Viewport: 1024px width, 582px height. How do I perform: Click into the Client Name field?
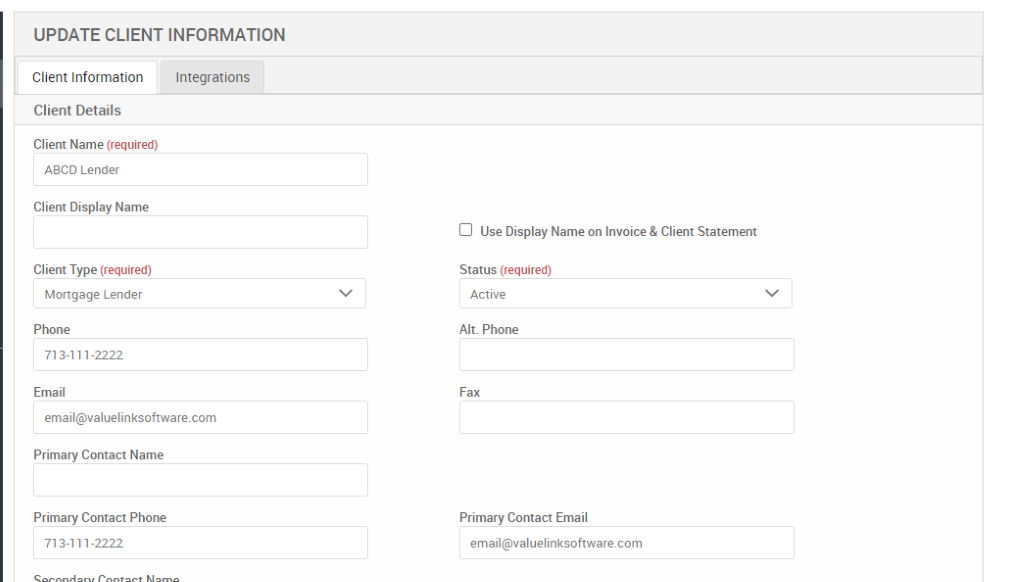coord(200,169)
